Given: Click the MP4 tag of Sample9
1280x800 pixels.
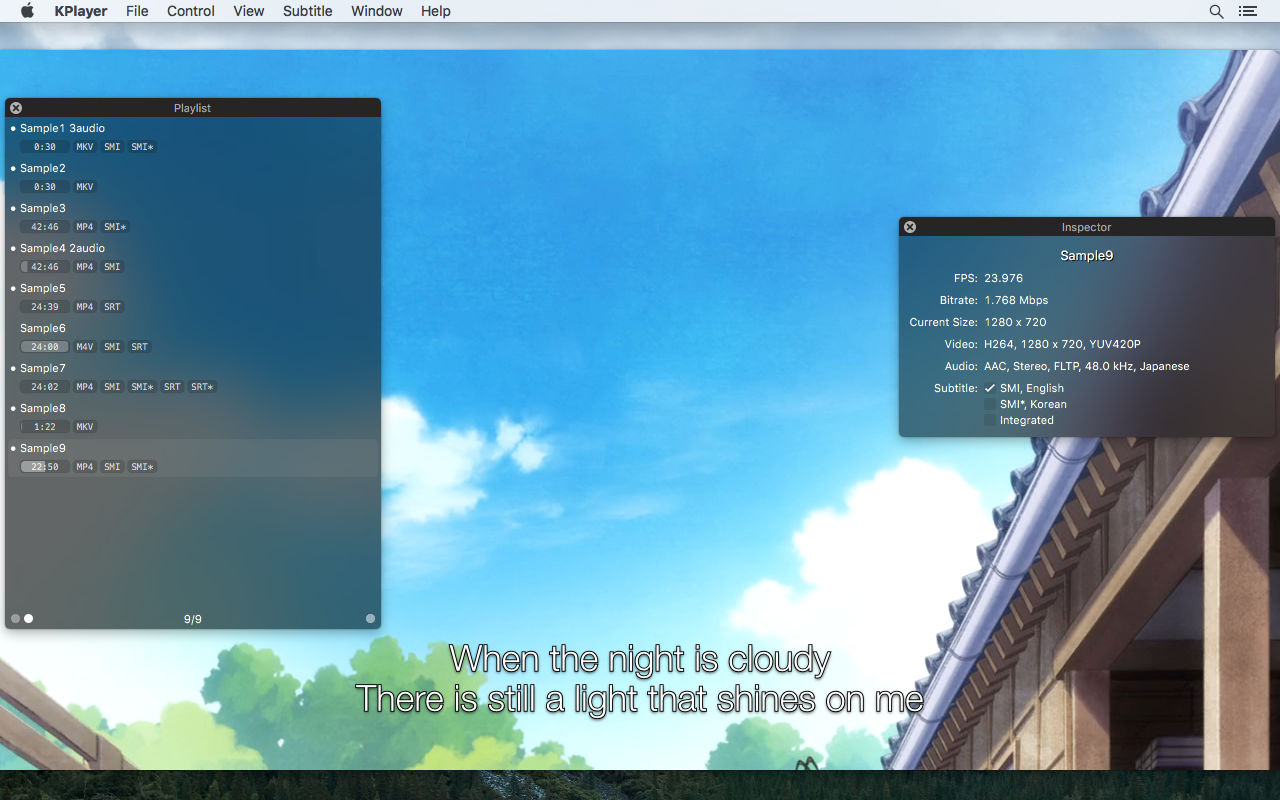Looking at the screenshot, I should coord(85,467).
